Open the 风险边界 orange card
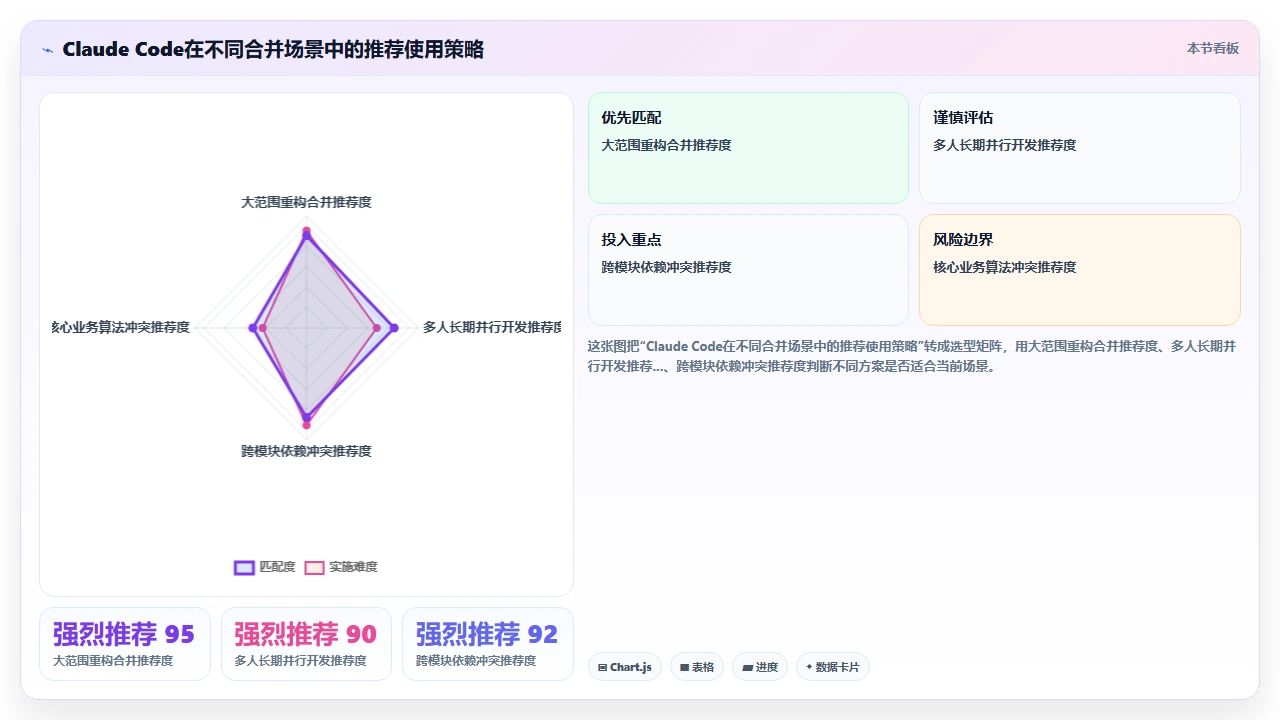The image size is (1280, 720). [x=1080, y=270]
